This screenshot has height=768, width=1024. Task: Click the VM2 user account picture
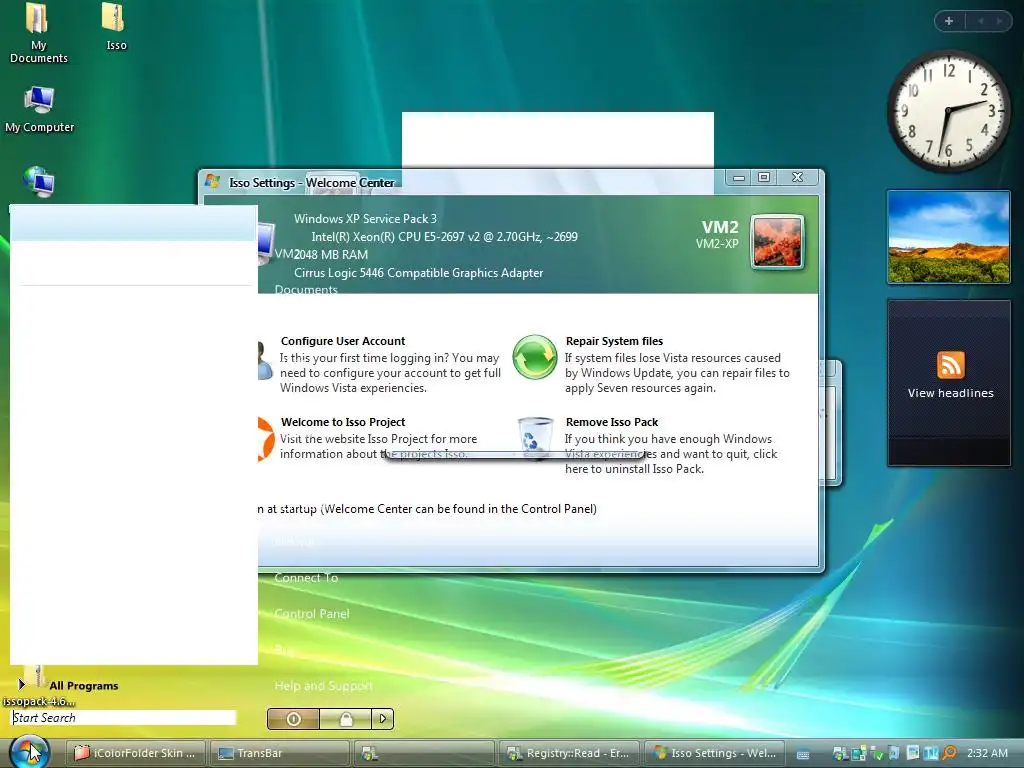(x=777, y=242)
